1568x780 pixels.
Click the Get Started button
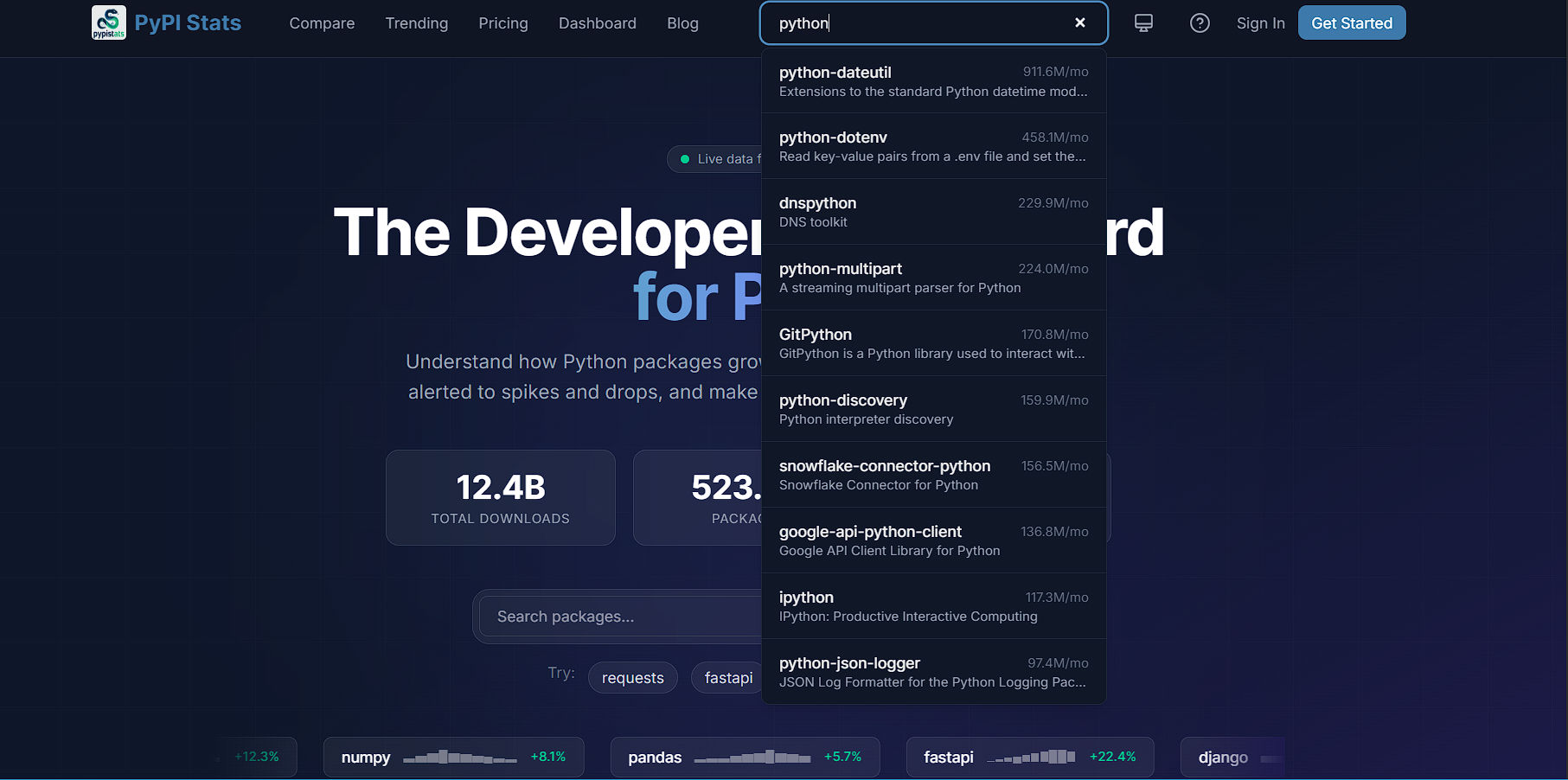click(1351, 22)
